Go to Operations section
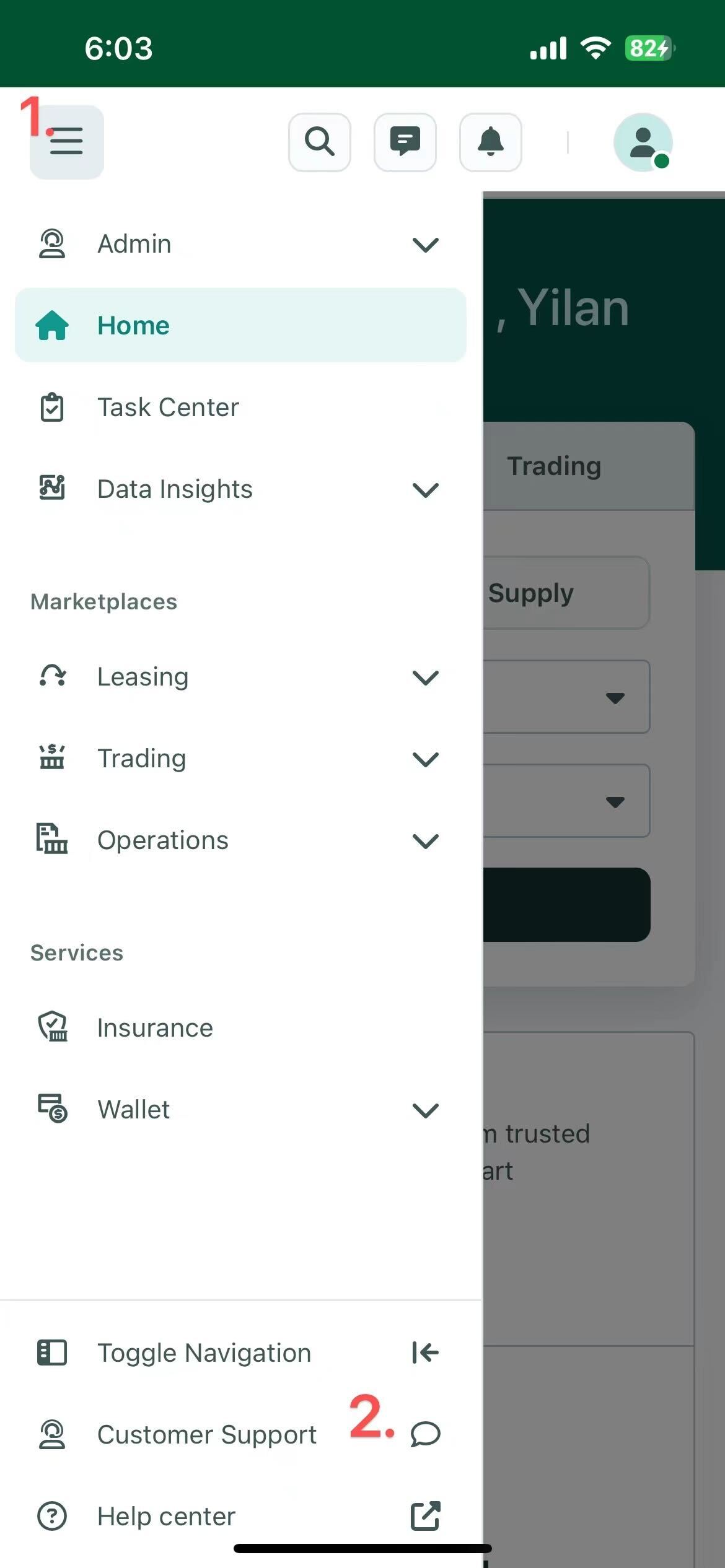This screenshot has height=1568, width=725. [x=240, y=840]
